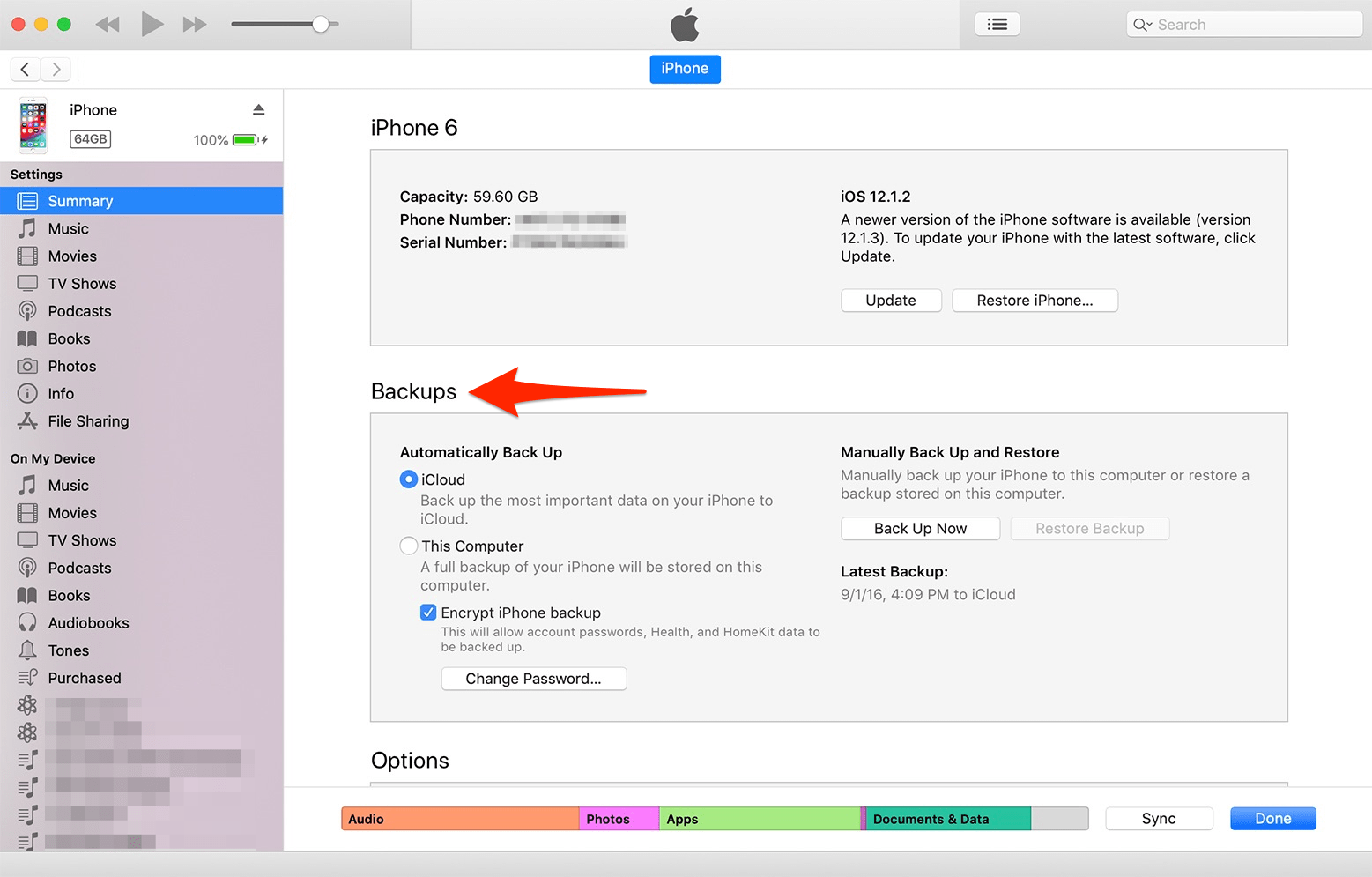The width and height of the screenshot is (1372, 877).
Task: Navigate back using the left arrow
Action: 25,69
